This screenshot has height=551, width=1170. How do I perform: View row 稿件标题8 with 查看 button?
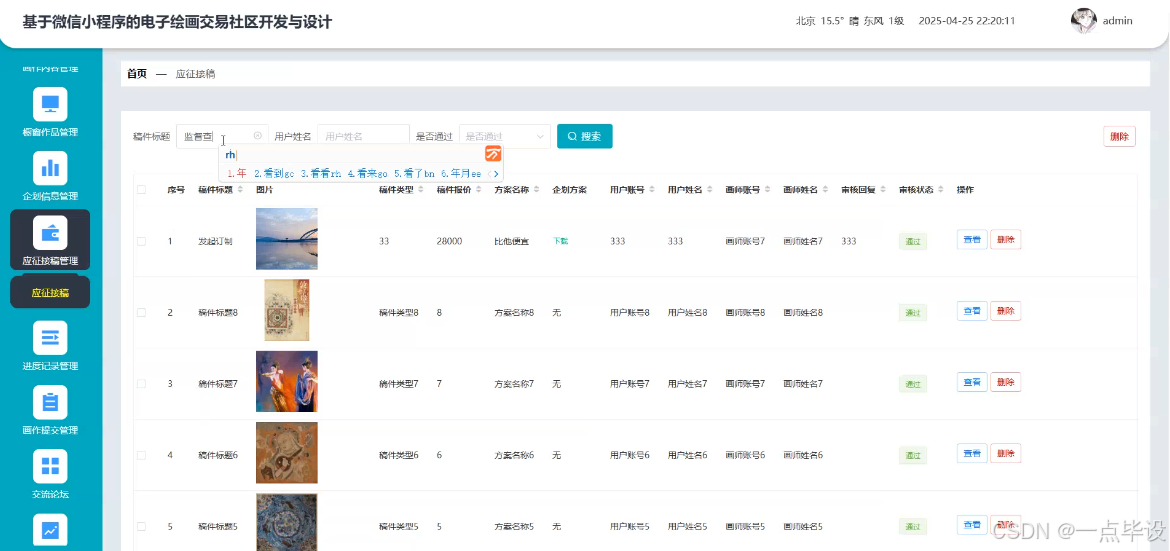[972, 311]
